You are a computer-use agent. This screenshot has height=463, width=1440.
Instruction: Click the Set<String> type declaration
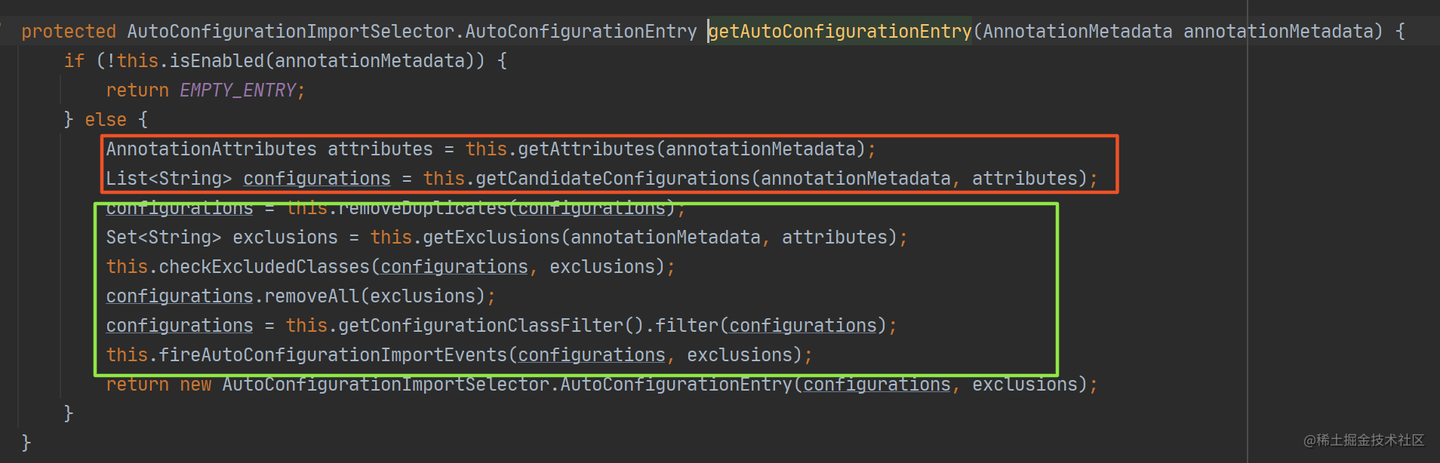coord(164,238)
